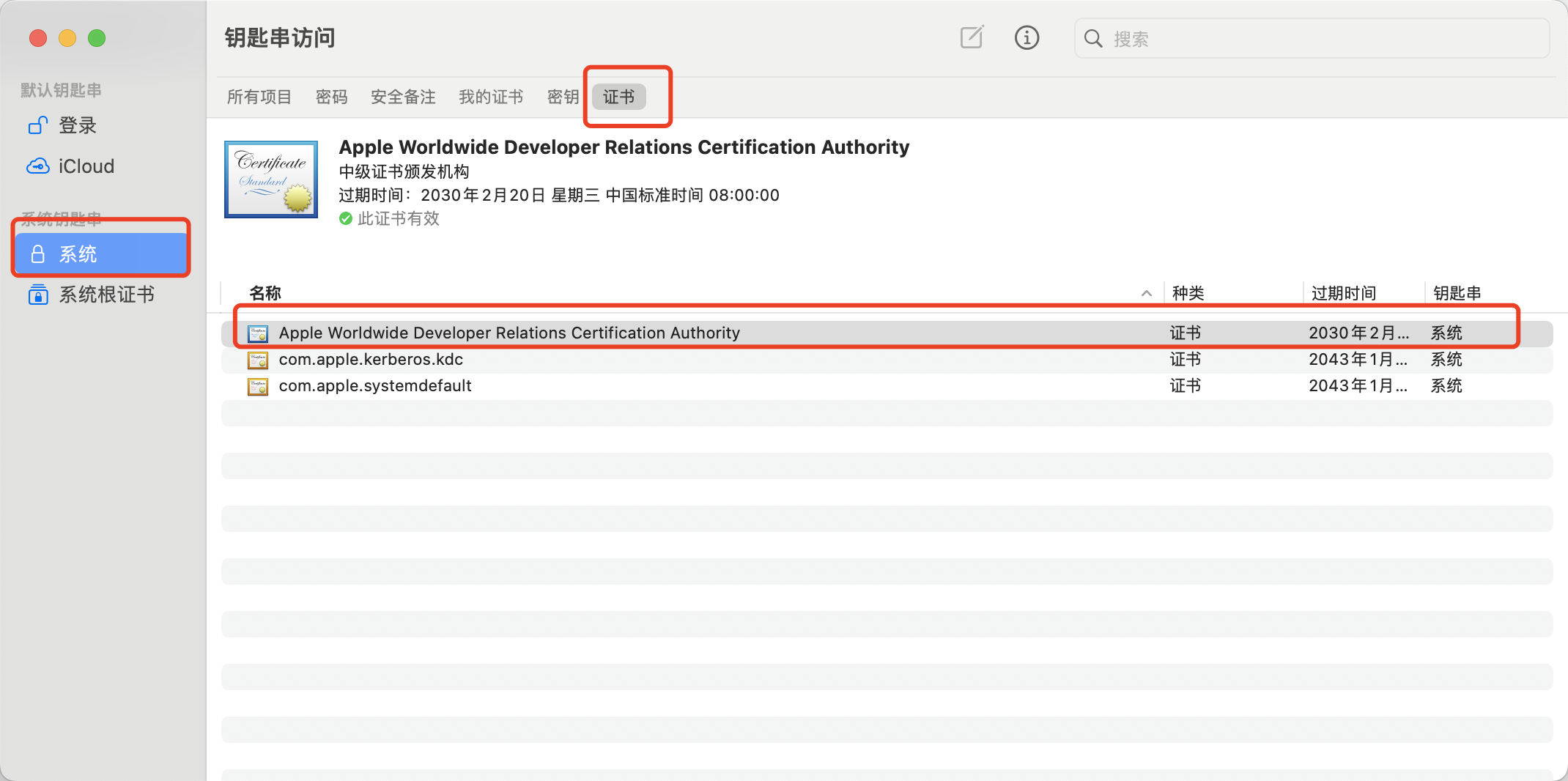Sort by the 过期时间 column header
Viewport: 1568px width, 781px height.
tap(1343, 293)
